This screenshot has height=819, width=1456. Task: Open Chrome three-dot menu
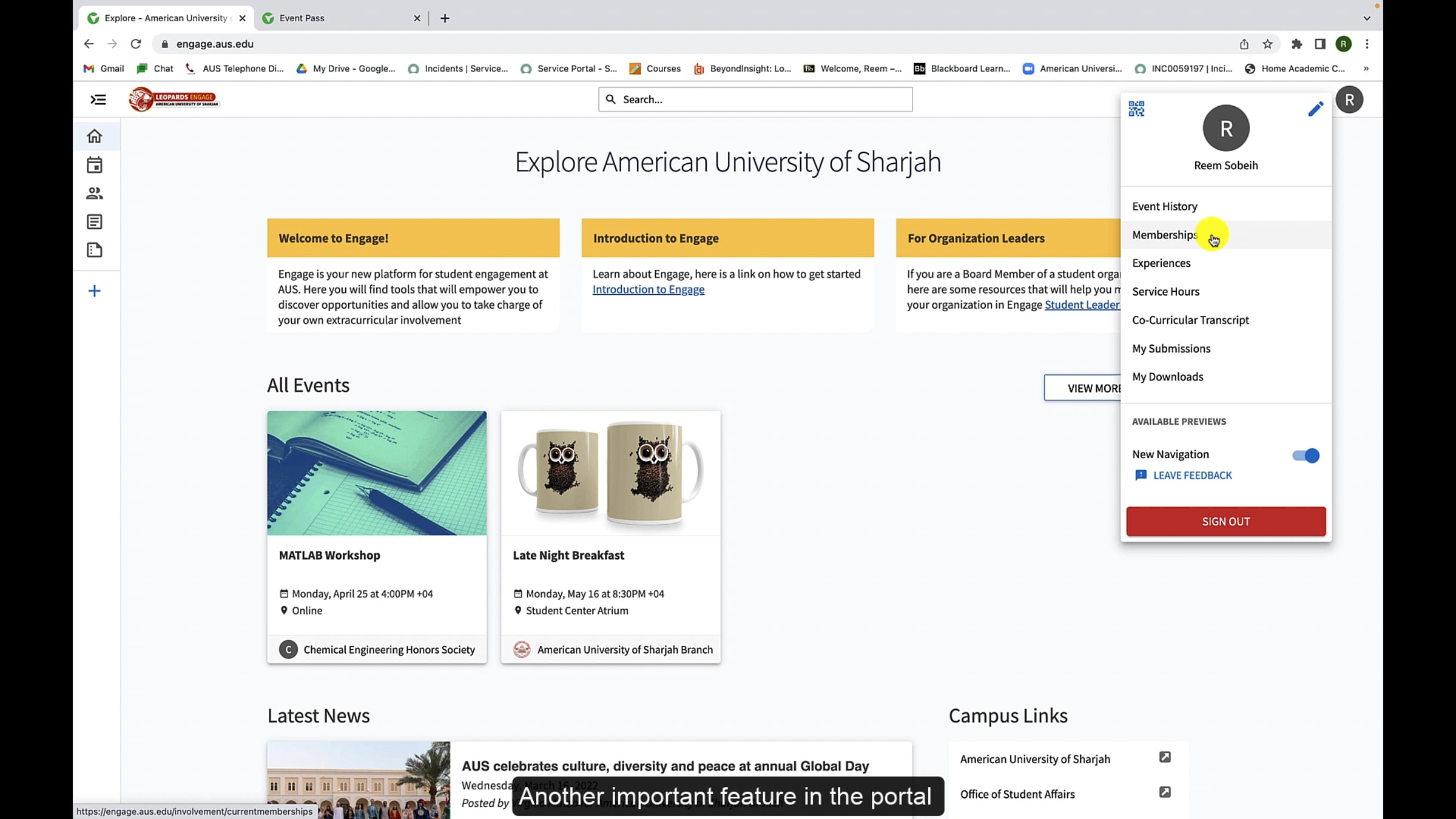tap(1367, 44)
